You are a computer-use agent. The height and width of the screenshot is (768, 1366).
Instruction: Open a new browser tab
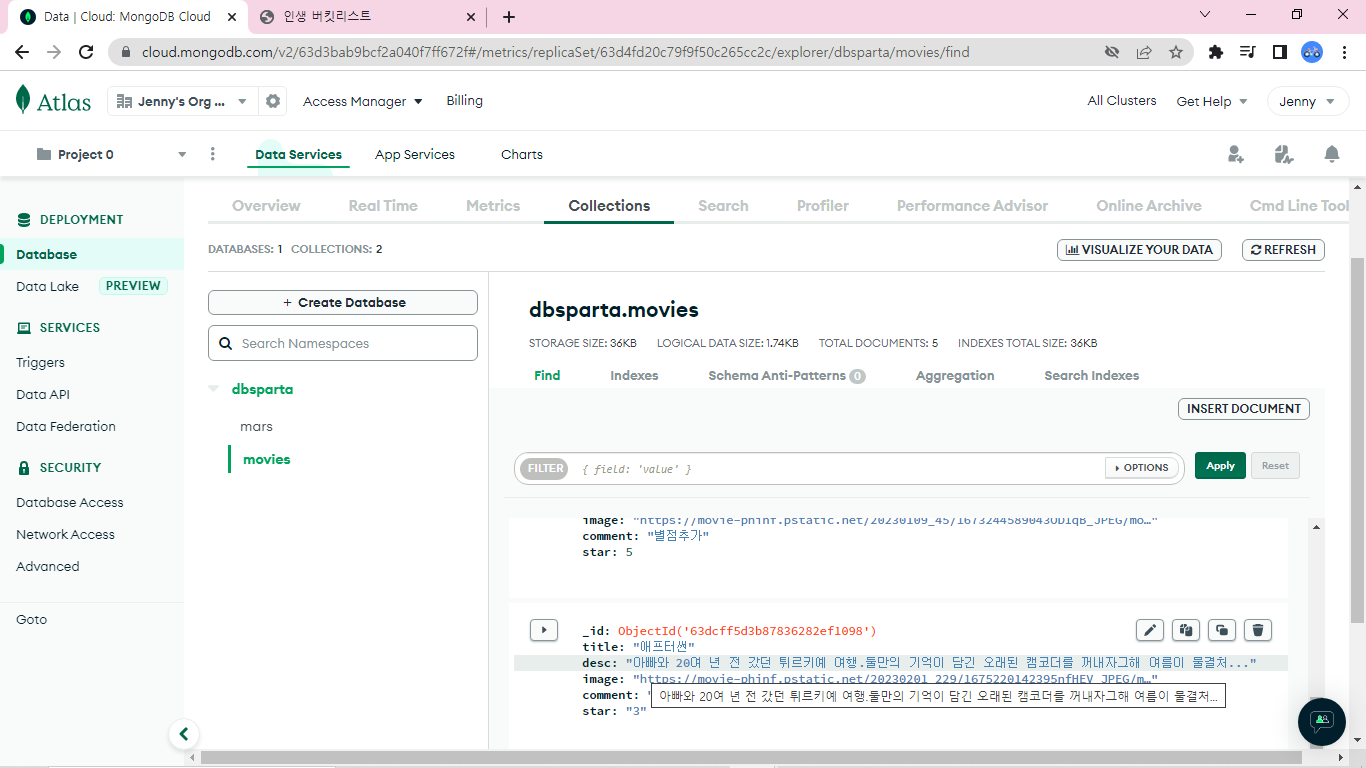(509, 17)
